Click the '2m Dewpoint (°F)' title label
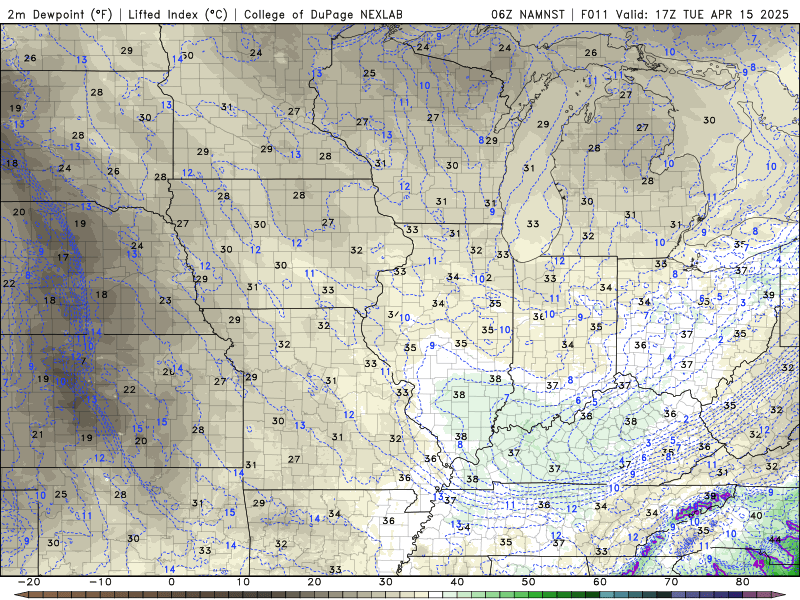The image size is (800, 600). point(60,14)
